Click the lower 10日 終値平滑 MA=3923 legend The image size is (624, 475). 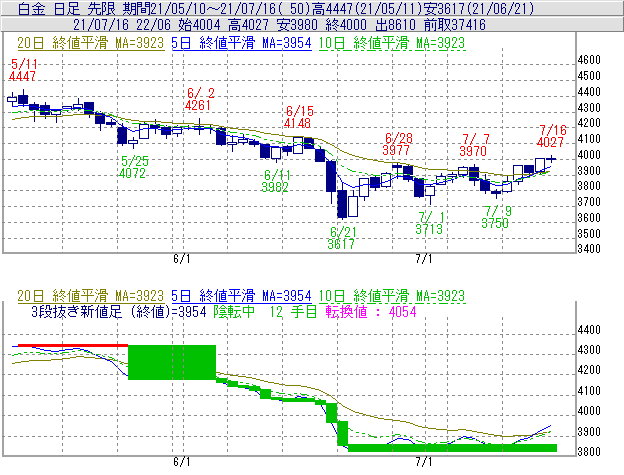point(392,296)
